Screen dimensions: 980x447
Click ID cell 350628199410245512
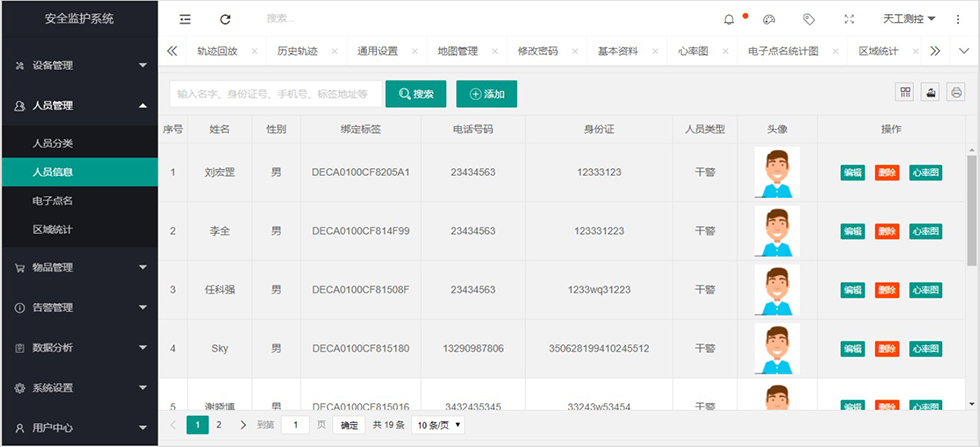pyautogui.click(x=599, y=349)
